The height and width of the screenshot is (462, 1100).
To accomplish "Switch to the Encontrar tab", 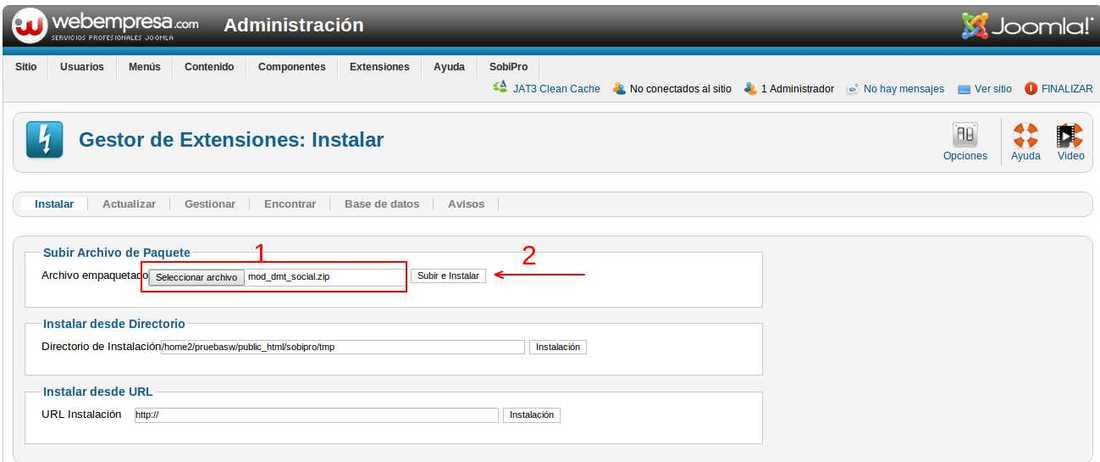I will [290, 204].
